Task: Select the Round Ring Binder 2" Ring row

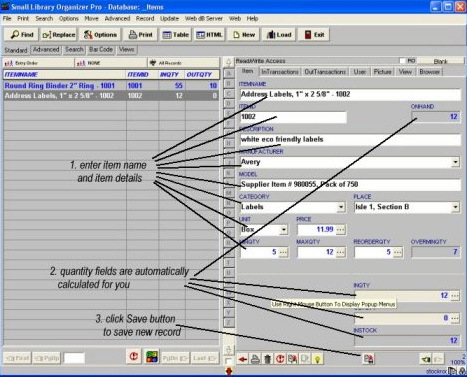Action: pyautogui.click(x=111, y=86)
